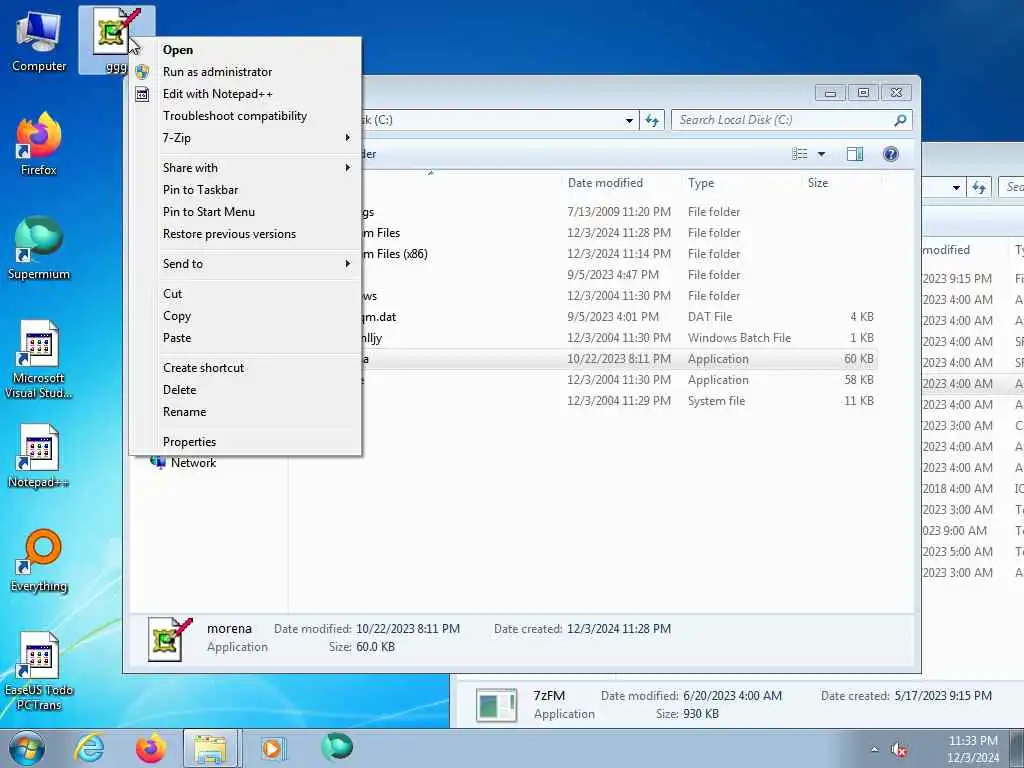
Task: Choose Paste from the context menu
Action: 246,338
